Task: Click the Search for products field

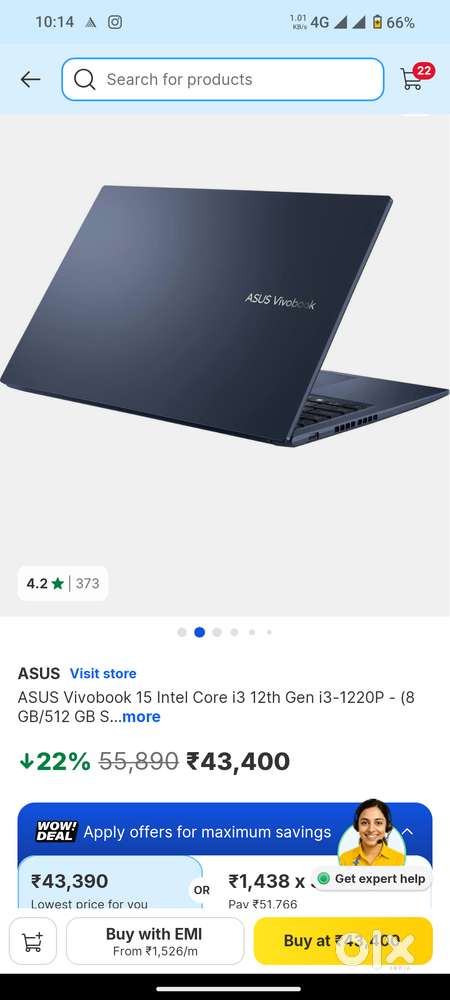Action: [x=223, y=80]
